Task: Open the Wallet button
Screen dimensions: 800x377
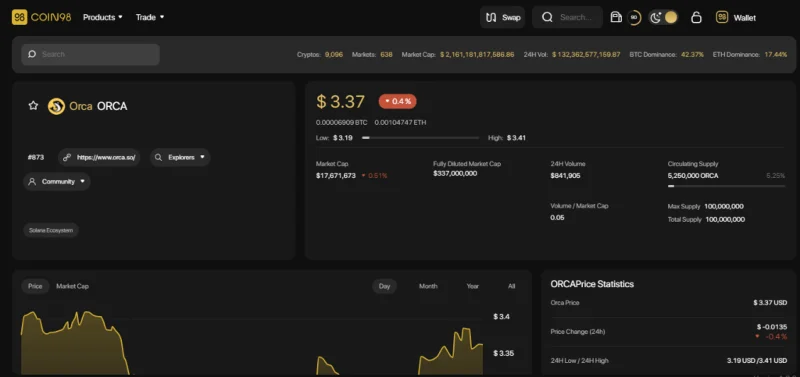Action: click(736, 17)
